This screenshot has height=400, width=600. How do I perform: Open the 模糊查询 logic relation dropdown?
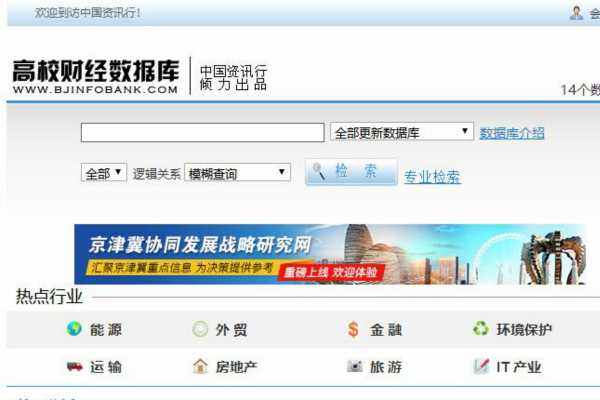tap(237, 173)
